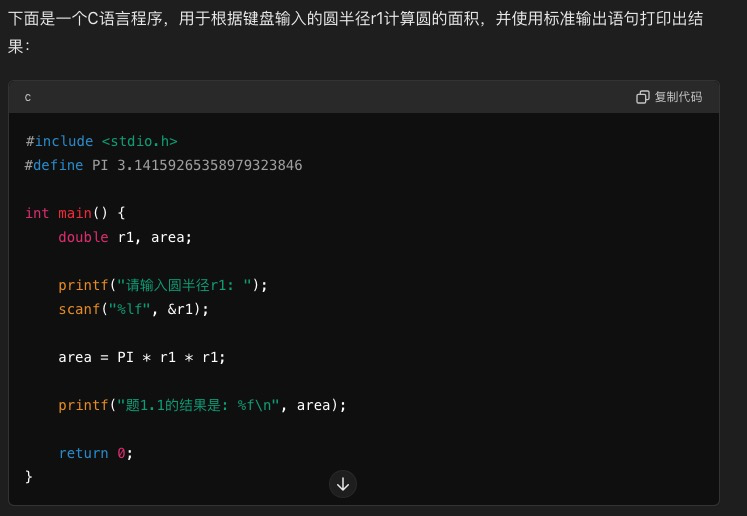
Task: Click the string "题1.1的结果是: %f\n"
Action: point(198,405)
